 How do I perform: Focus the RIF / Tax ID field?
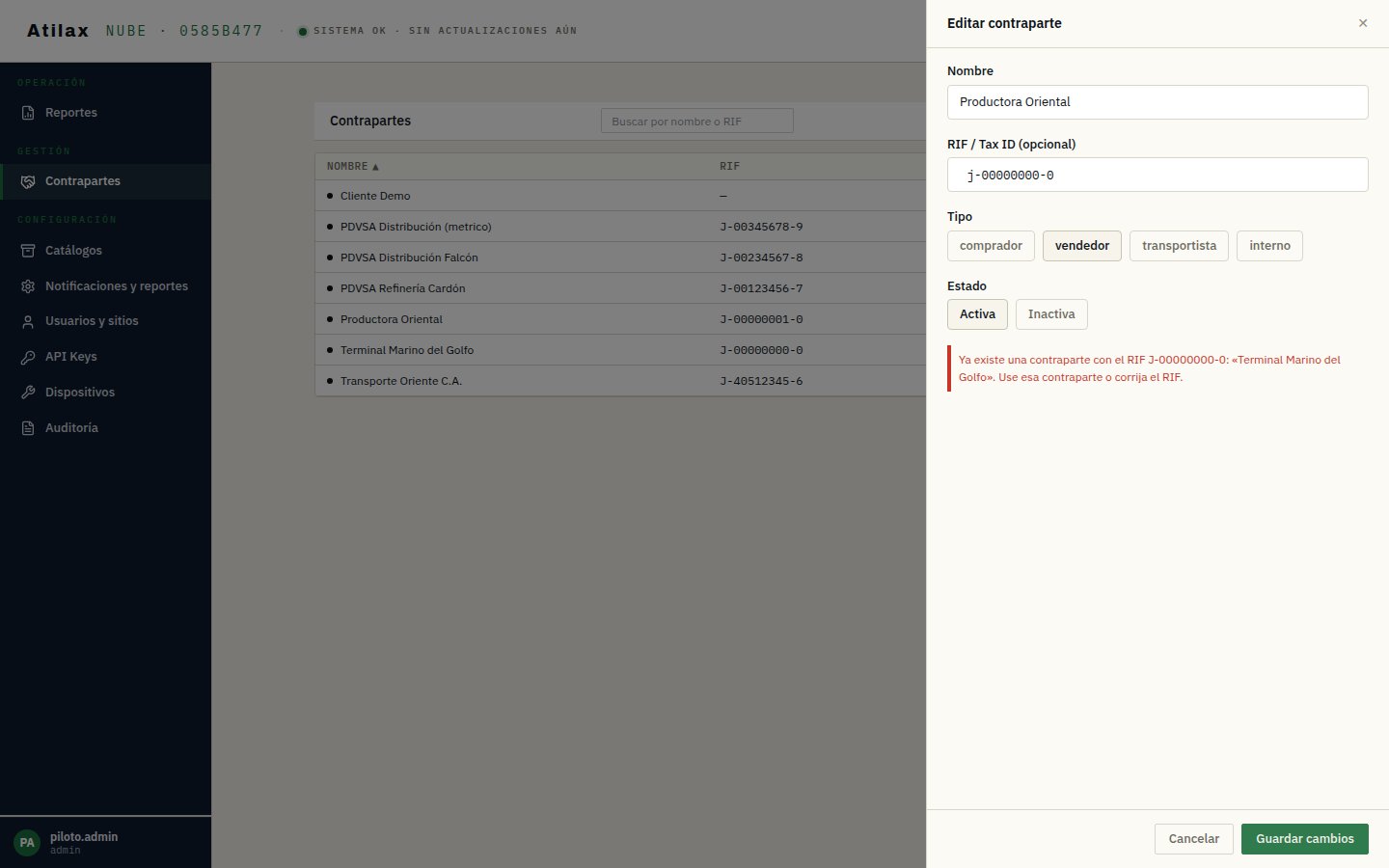tap(1157, 175)
